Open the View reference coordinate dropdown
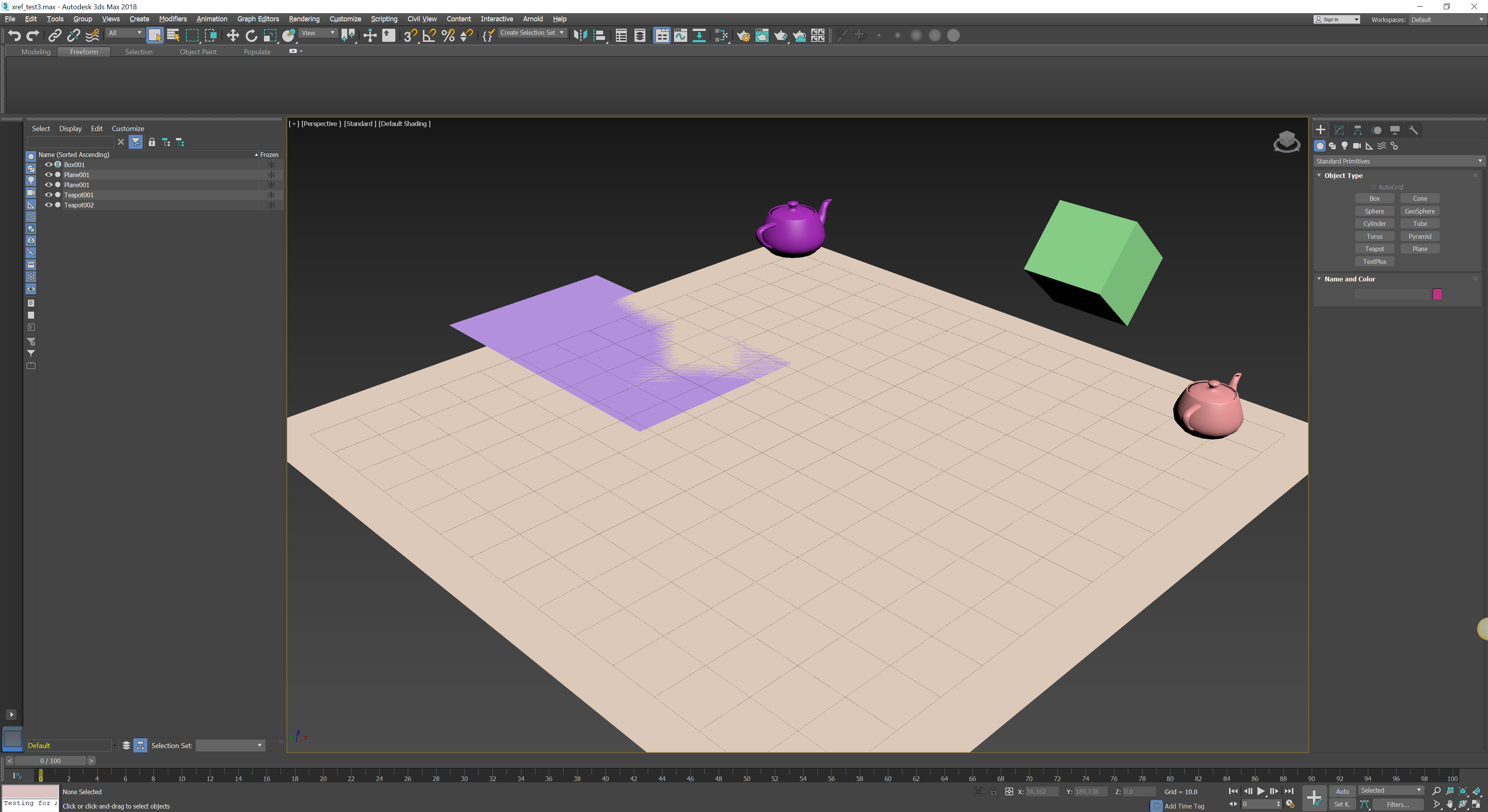1488x812 pixels. (318, 33)
